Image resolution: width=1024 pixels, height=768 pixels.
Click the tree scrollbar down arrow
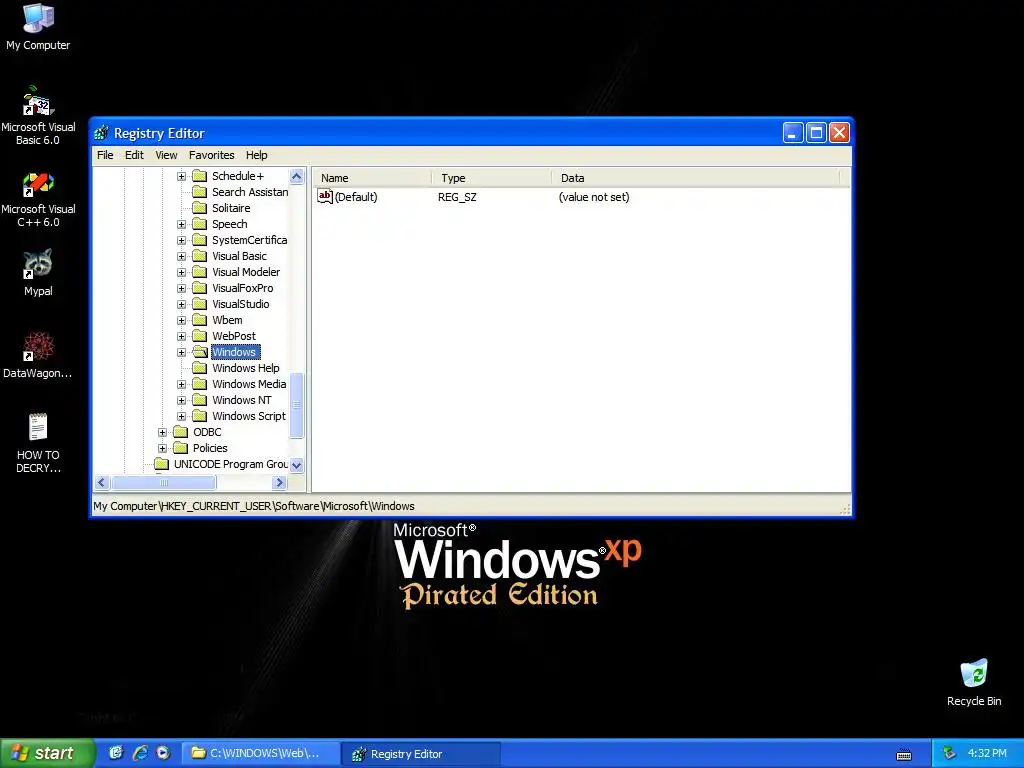296,466
